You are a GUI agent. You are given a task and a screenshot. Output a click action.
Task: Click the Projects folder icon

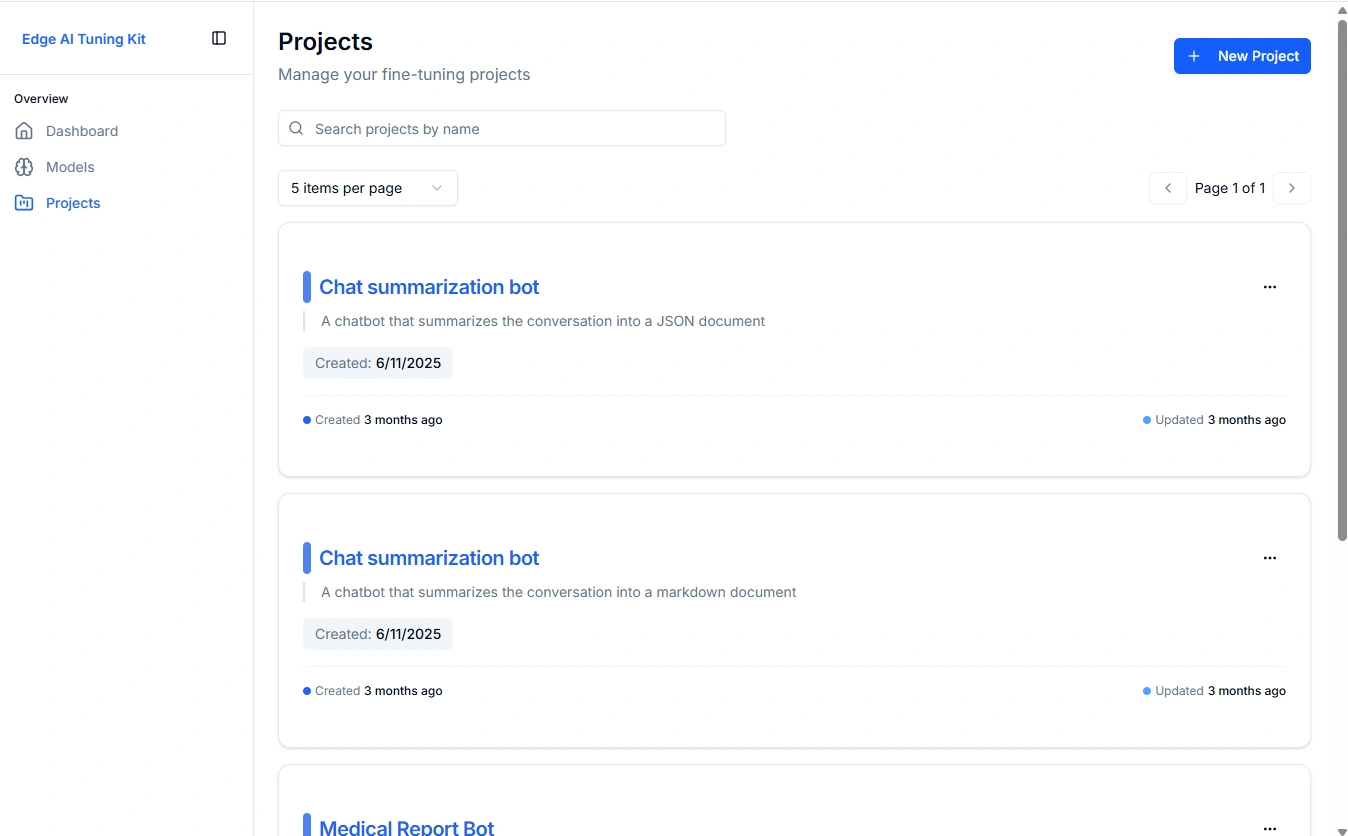pyautogui.click(x=24, y=203)
